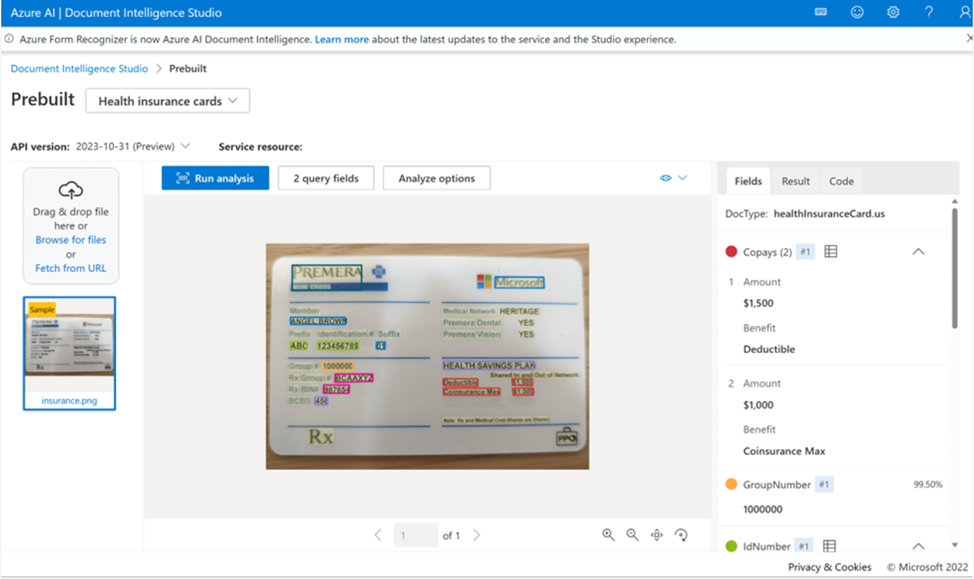
Task: Open Analyze options
Action: click(437, 178)
